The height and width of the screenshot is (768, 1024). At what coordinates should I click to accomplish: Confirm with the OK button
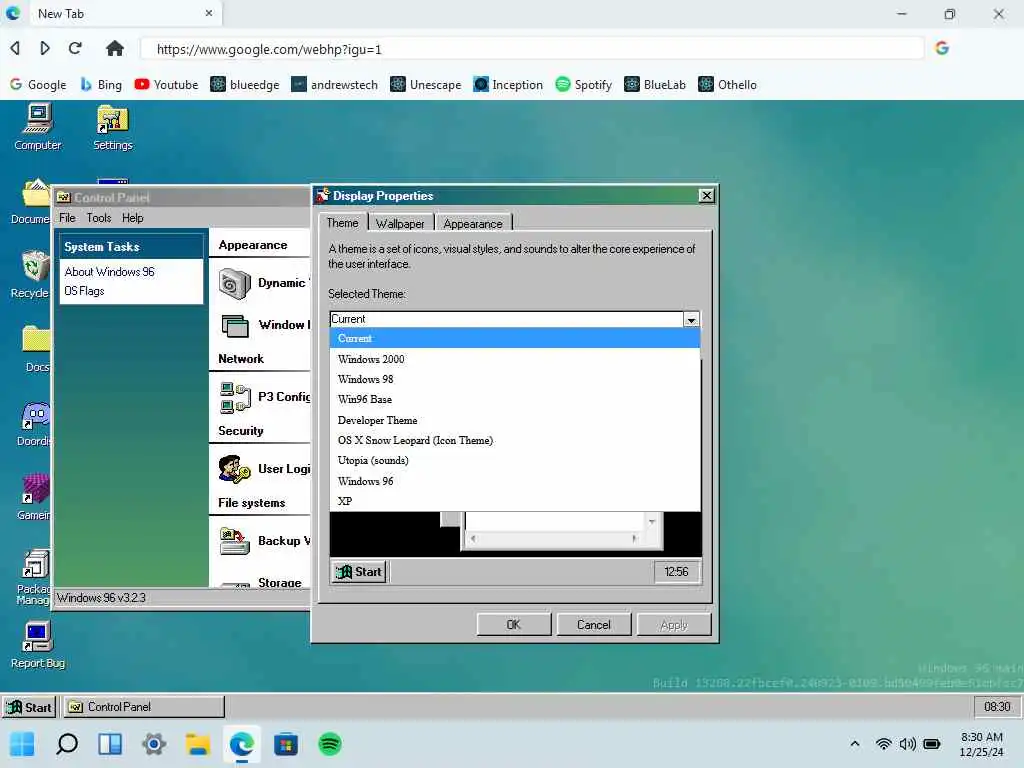[514, 625]
